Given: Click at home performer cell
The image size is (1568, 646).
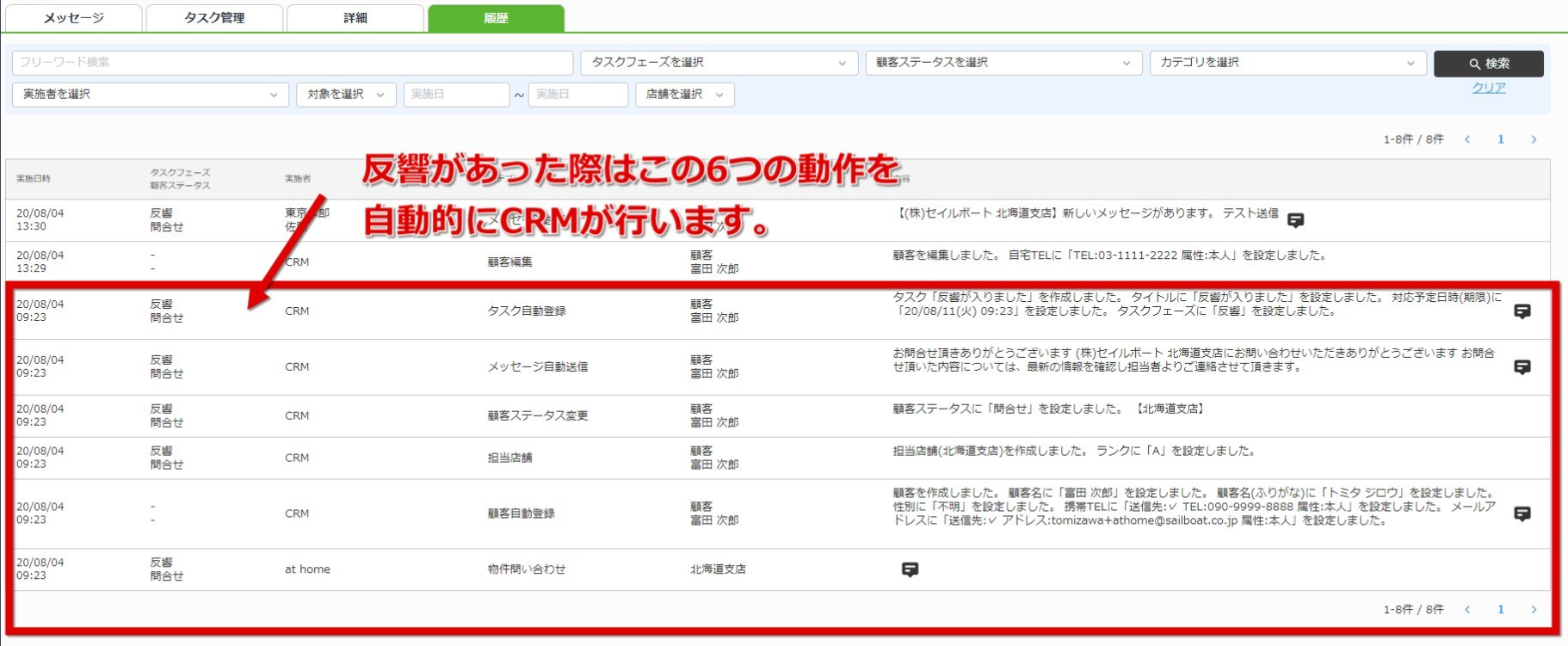Looking at the screenshot, I should coord(307,569).
